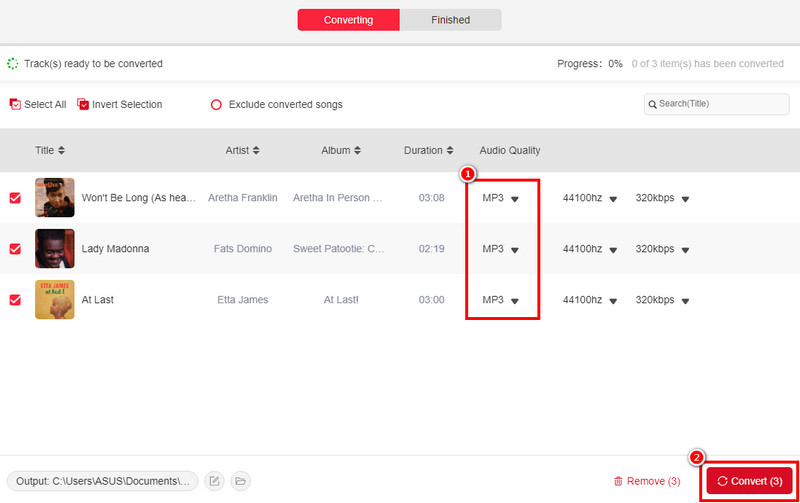Click the Aretha In Person album text
The width and height of the screenshot is (800, 503).
coord(338,197)
